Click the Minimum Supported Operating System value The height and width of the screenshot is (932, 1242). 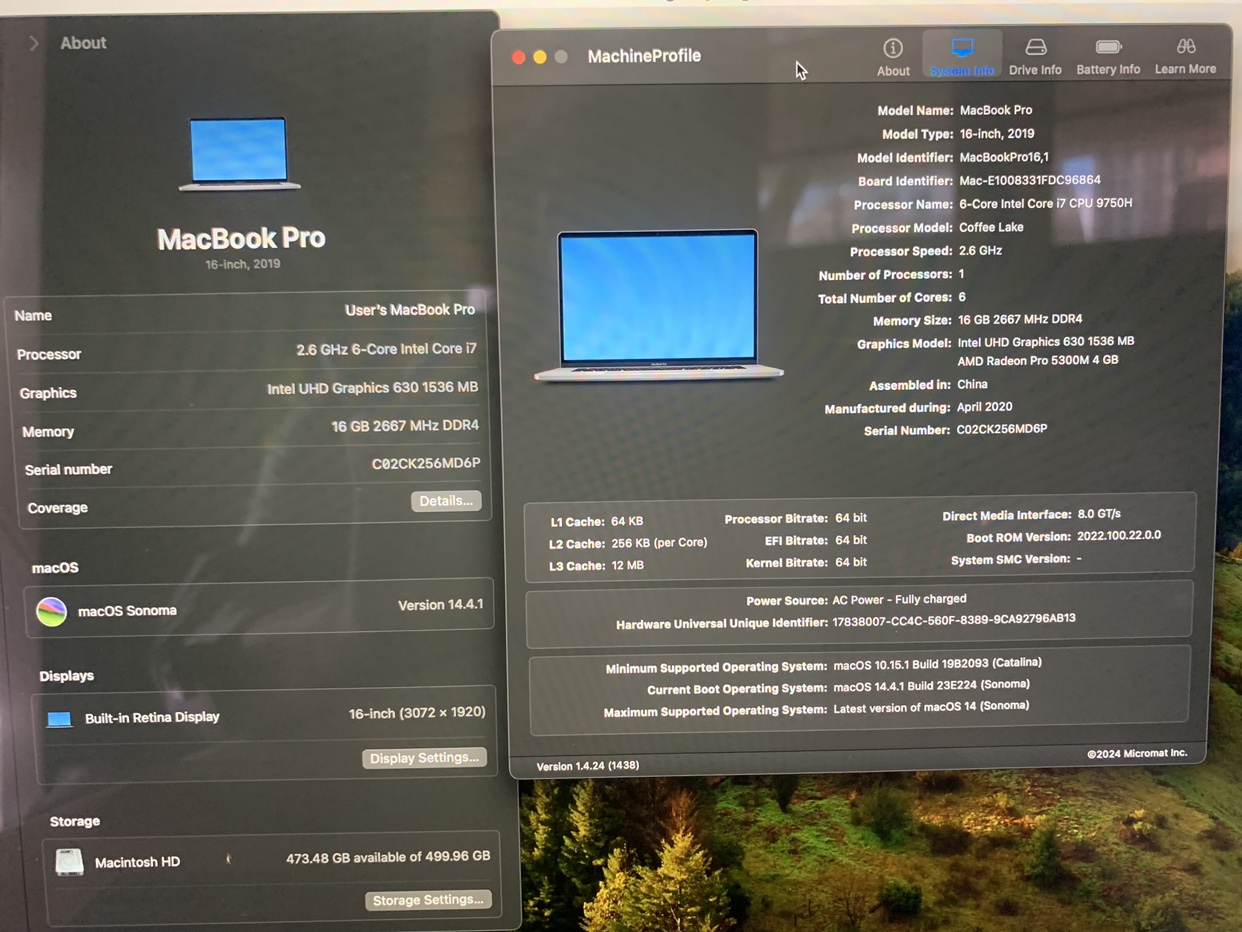point(937,664)
